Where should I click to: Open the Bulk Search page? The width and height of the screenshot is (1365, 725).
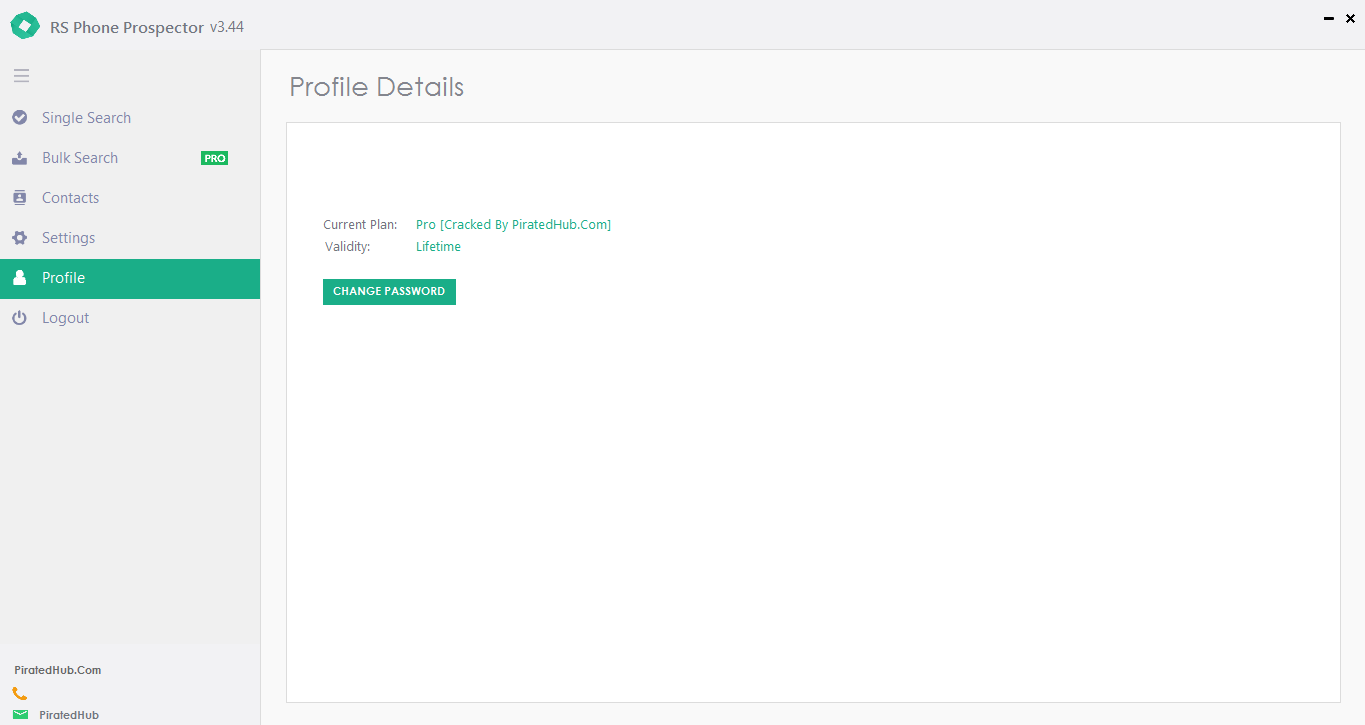point(130,158)
